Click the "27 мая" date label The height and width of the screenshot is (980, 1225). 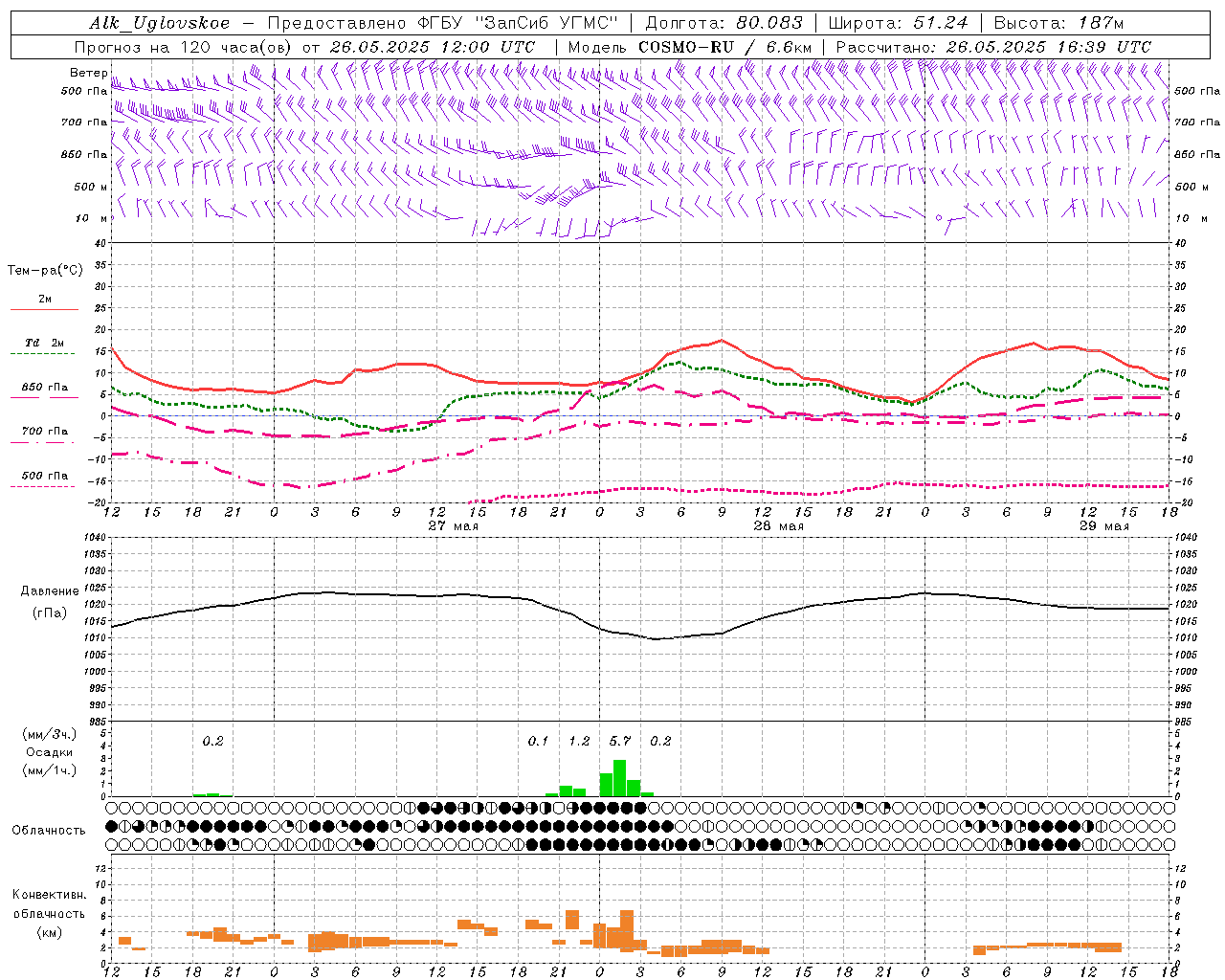[x=454, y=526]
